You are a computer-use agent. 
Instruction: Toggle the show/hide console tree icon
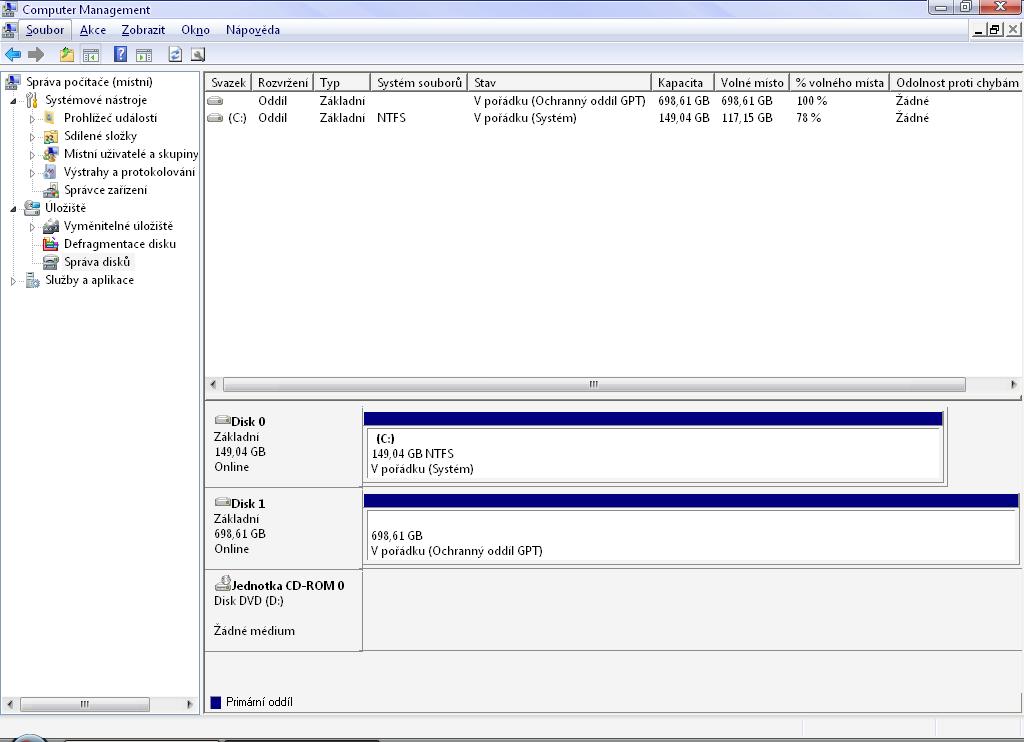pos(91,55)
